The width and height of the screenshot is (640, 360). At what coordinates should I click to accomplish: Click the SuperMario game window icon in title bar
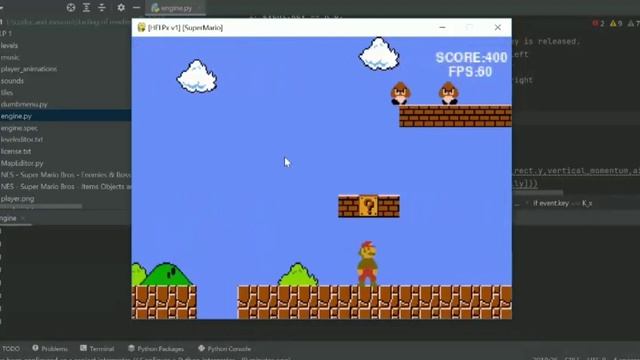click(141, 27)
